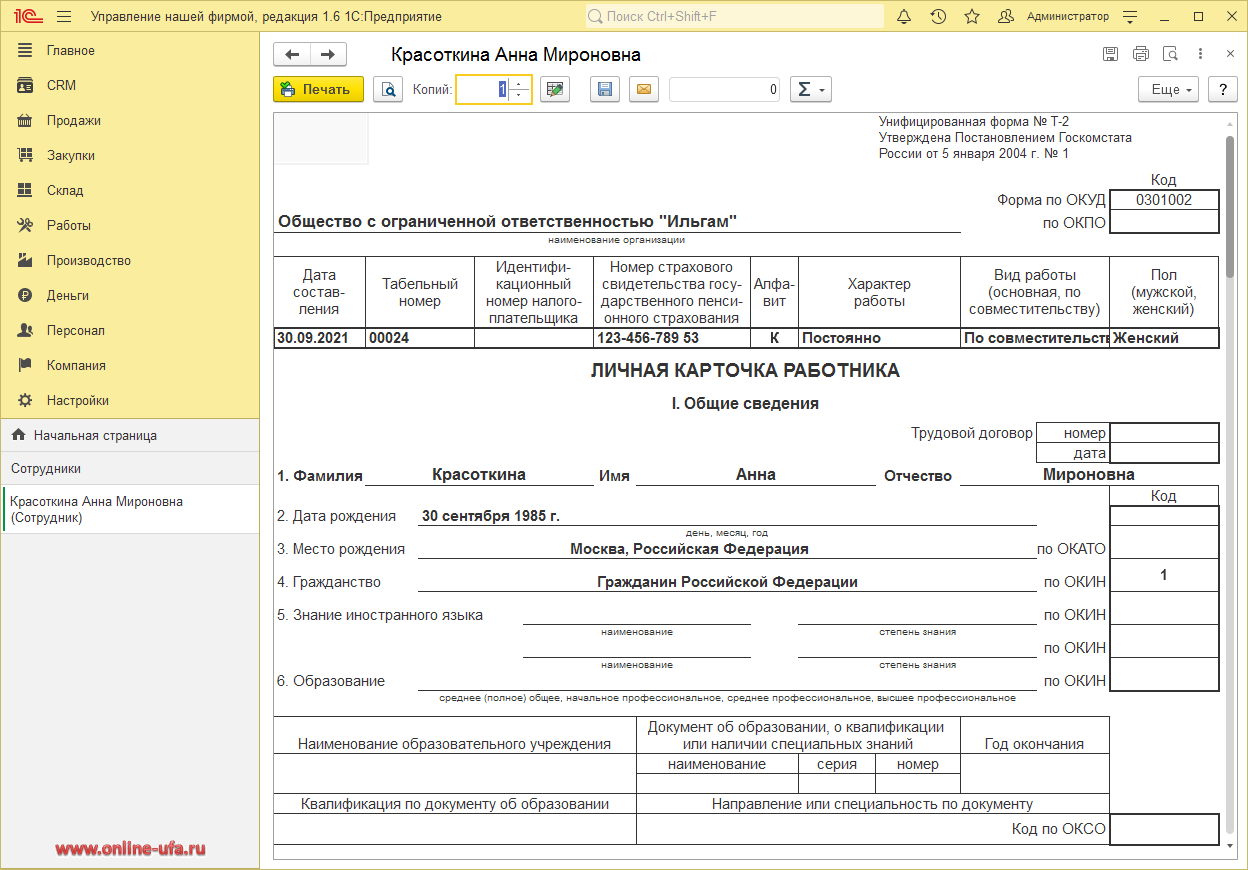Image resolution: width=1248 pixels, height=870 pixels.
Task: Open the Главное section
Action: (x=130, y=50)
